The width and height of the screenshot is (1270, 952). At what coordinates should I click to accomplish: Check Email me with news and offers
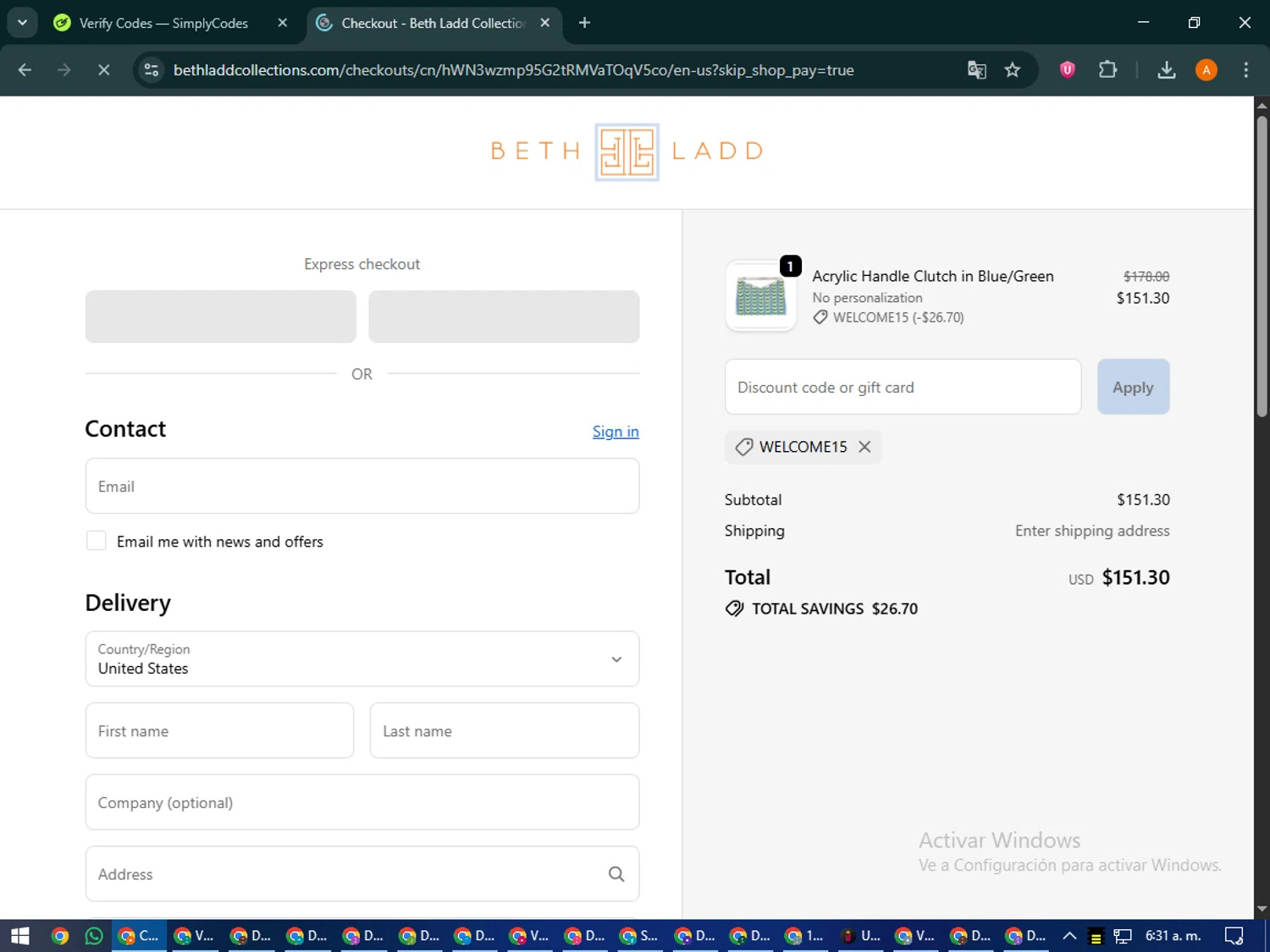pos(97,541)
